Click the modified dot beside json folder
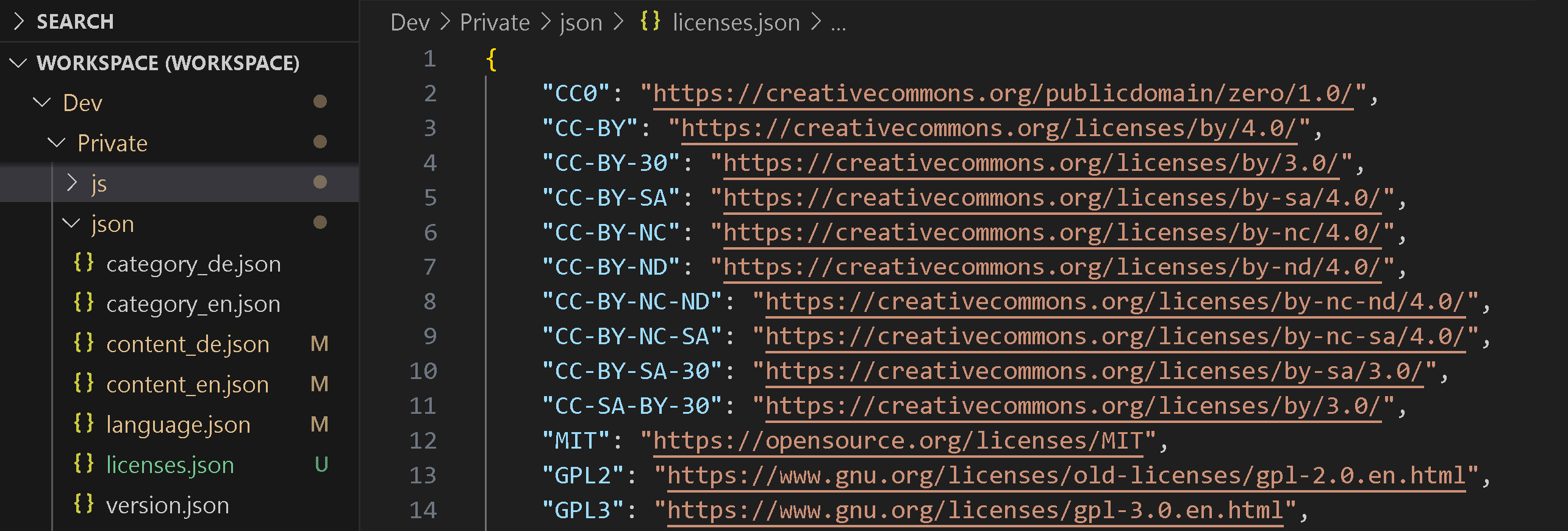This screenshot has width=1568, height=531. point(320,222)
